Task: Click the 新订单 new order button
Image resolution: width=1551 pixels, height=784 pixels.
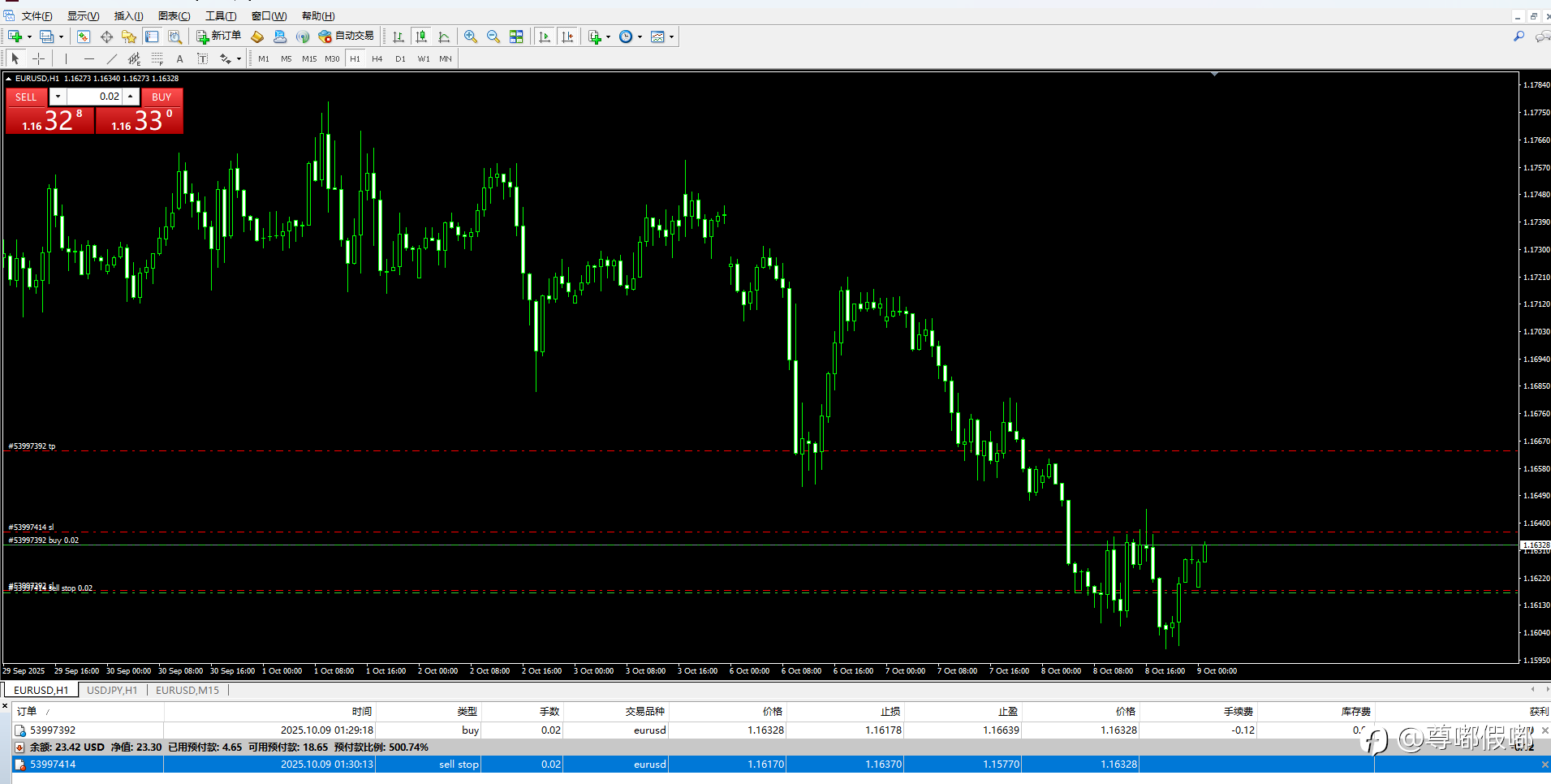Action: (x=218, y=37)
